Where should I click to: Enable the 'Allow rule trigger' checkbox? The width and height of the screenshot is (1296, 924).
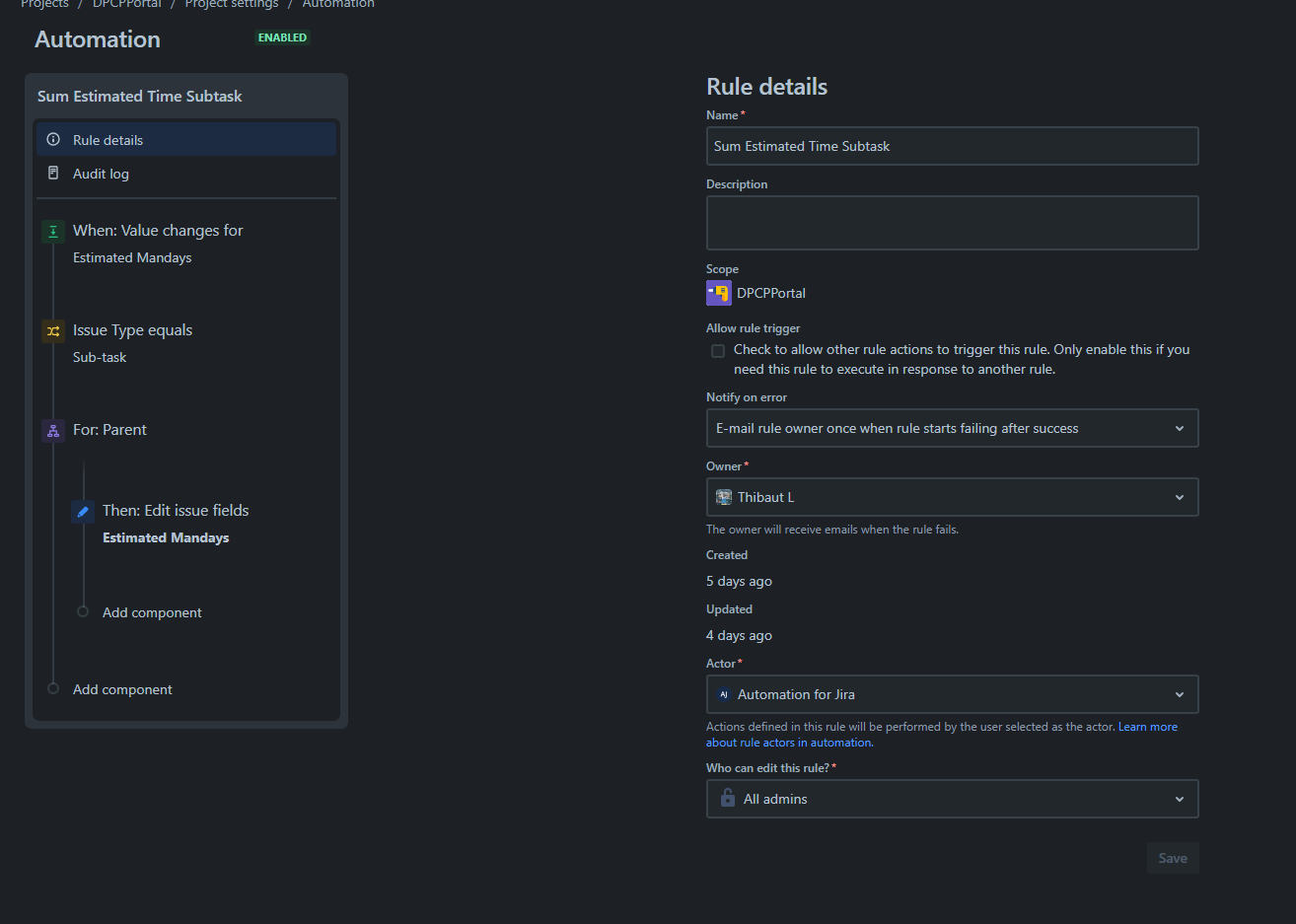coord(717,350)
